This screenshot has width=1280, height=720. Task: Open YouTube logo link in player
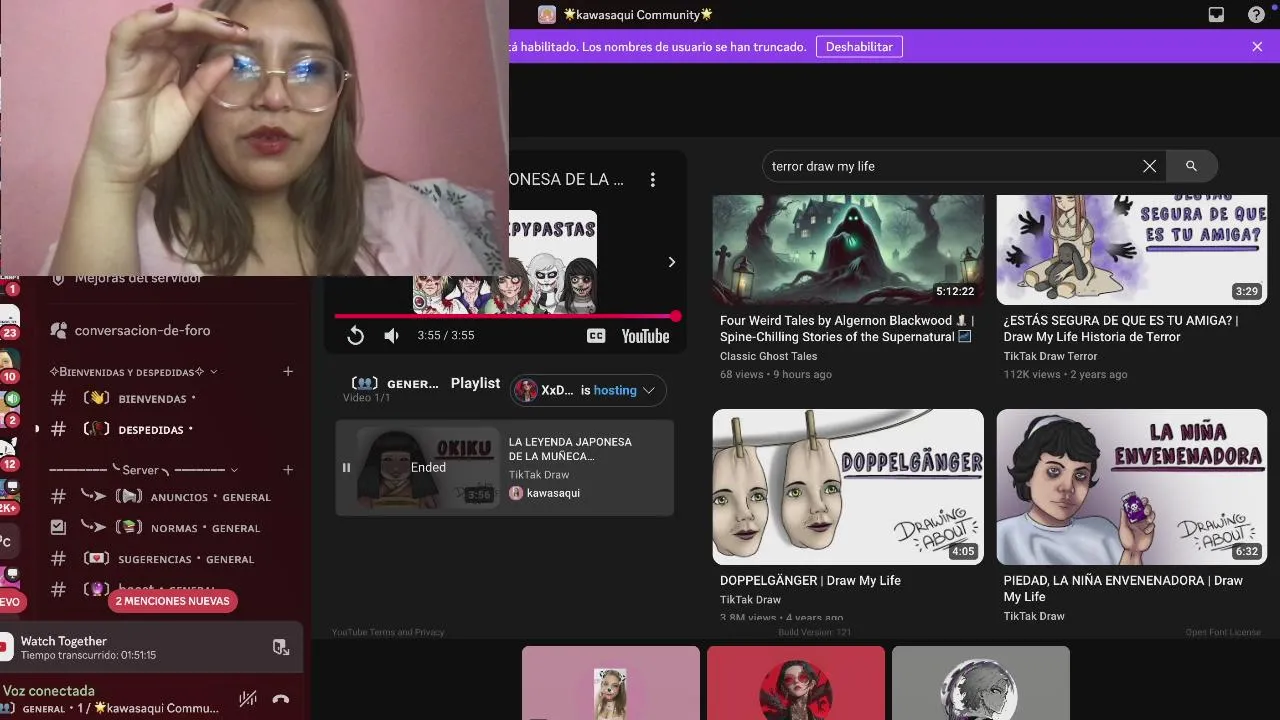click(645, 336)
